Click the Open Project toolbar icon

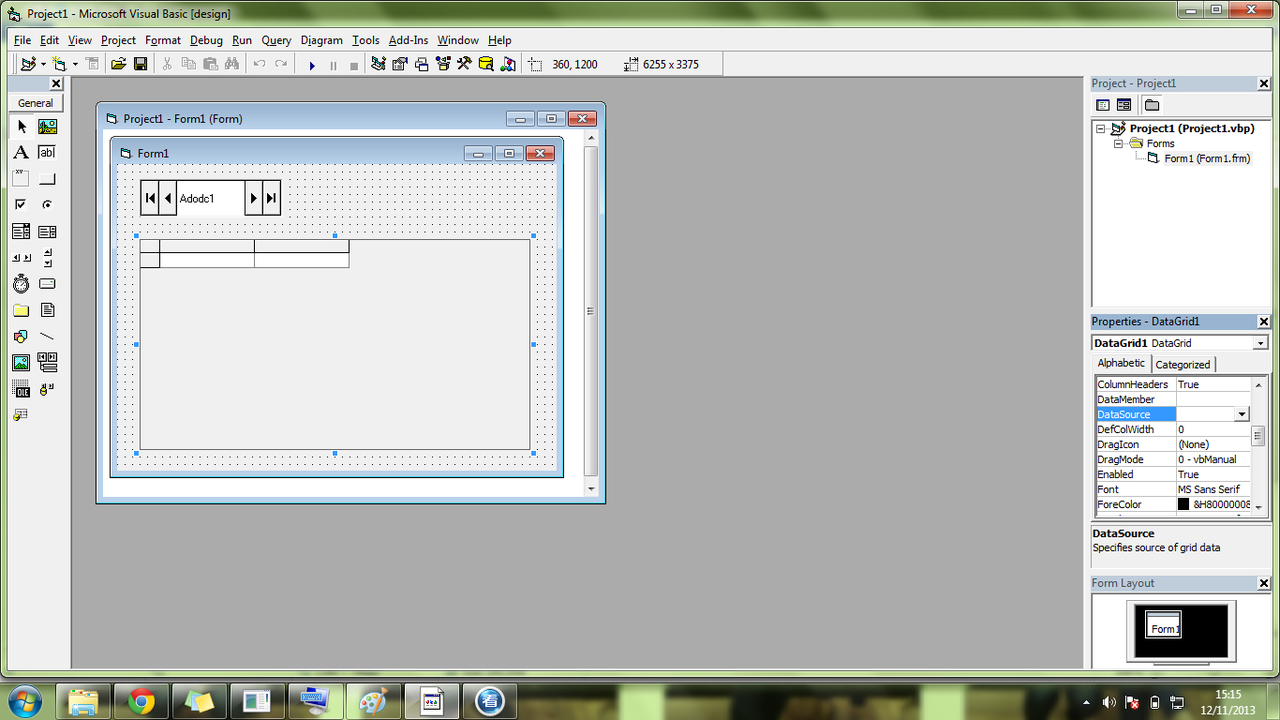118,64
